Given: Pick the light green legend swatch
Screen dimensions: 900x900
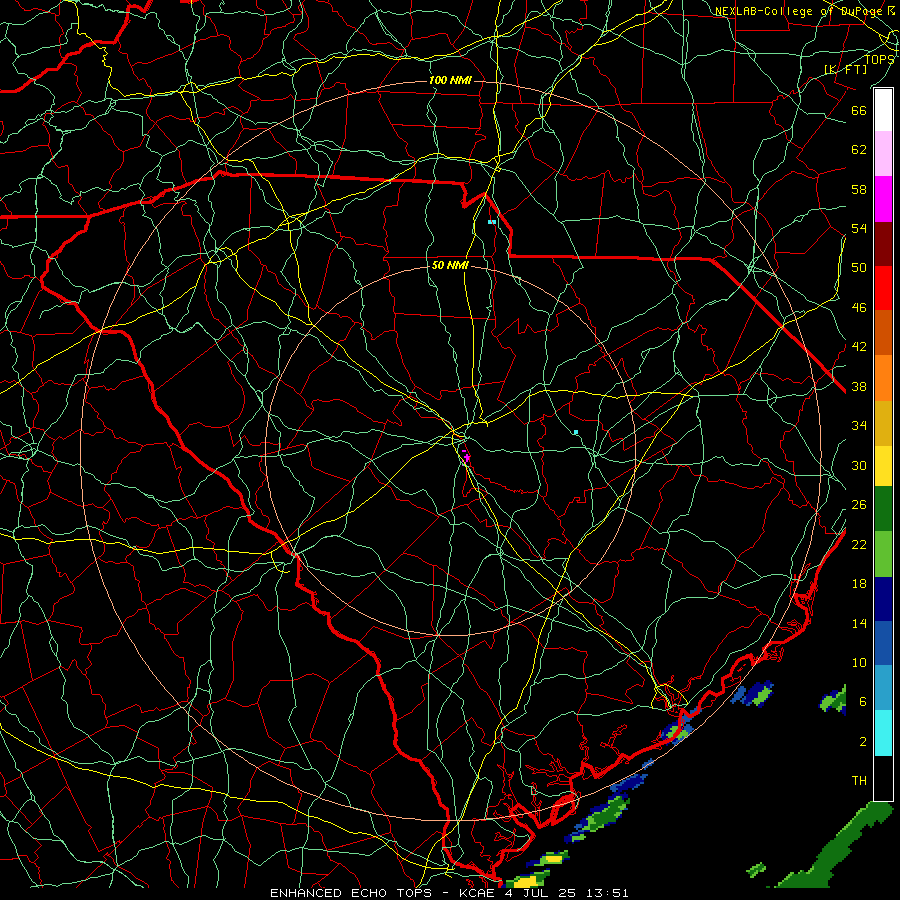Looking at the screenshot, I should 883,554.
